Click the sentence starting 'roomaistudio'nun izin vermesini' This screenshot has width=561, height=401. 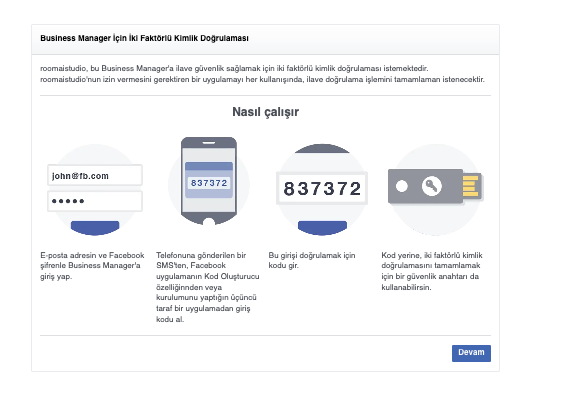point(262,79)
